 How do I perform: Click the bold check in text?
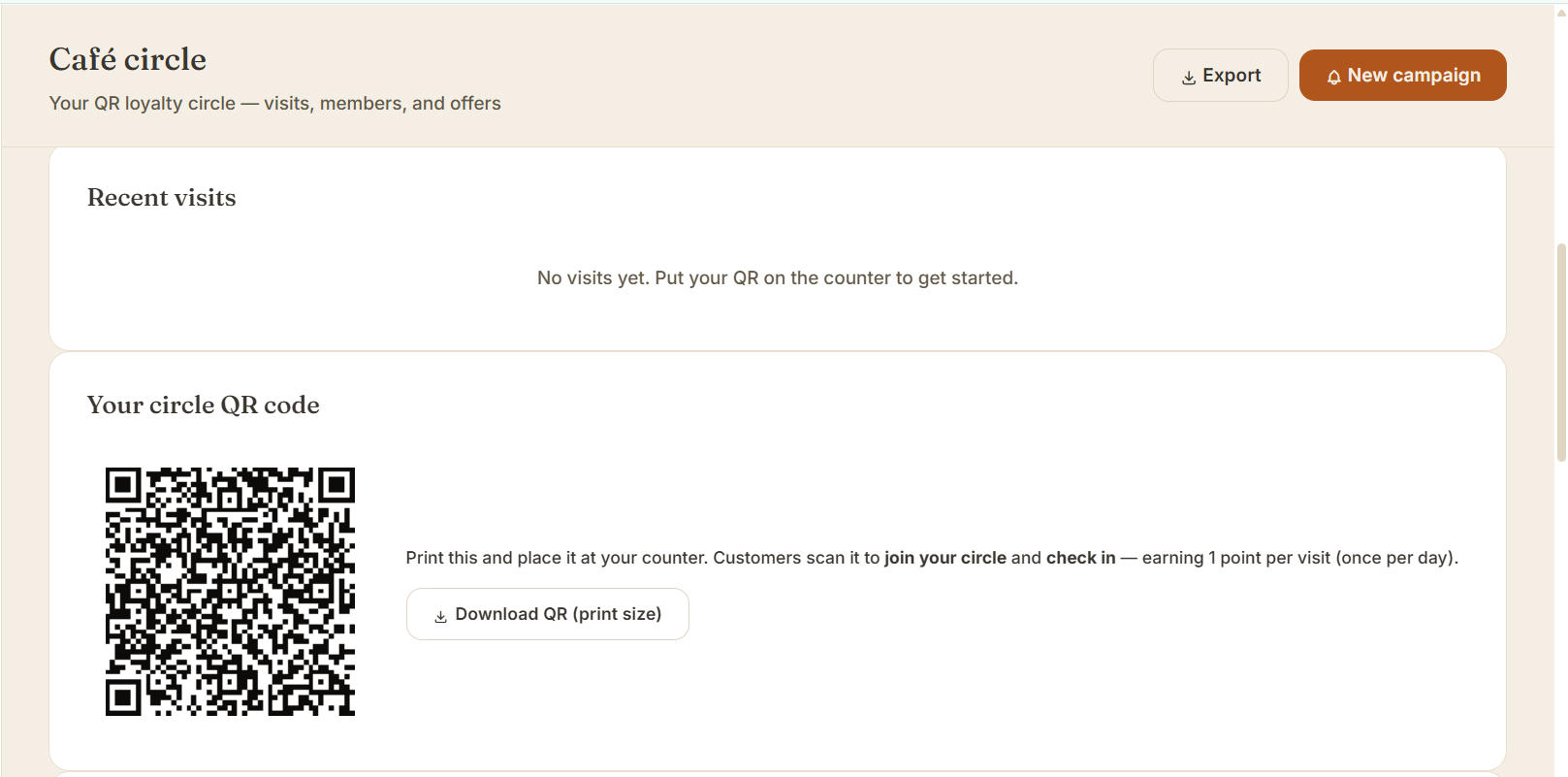coord(1081,558)
